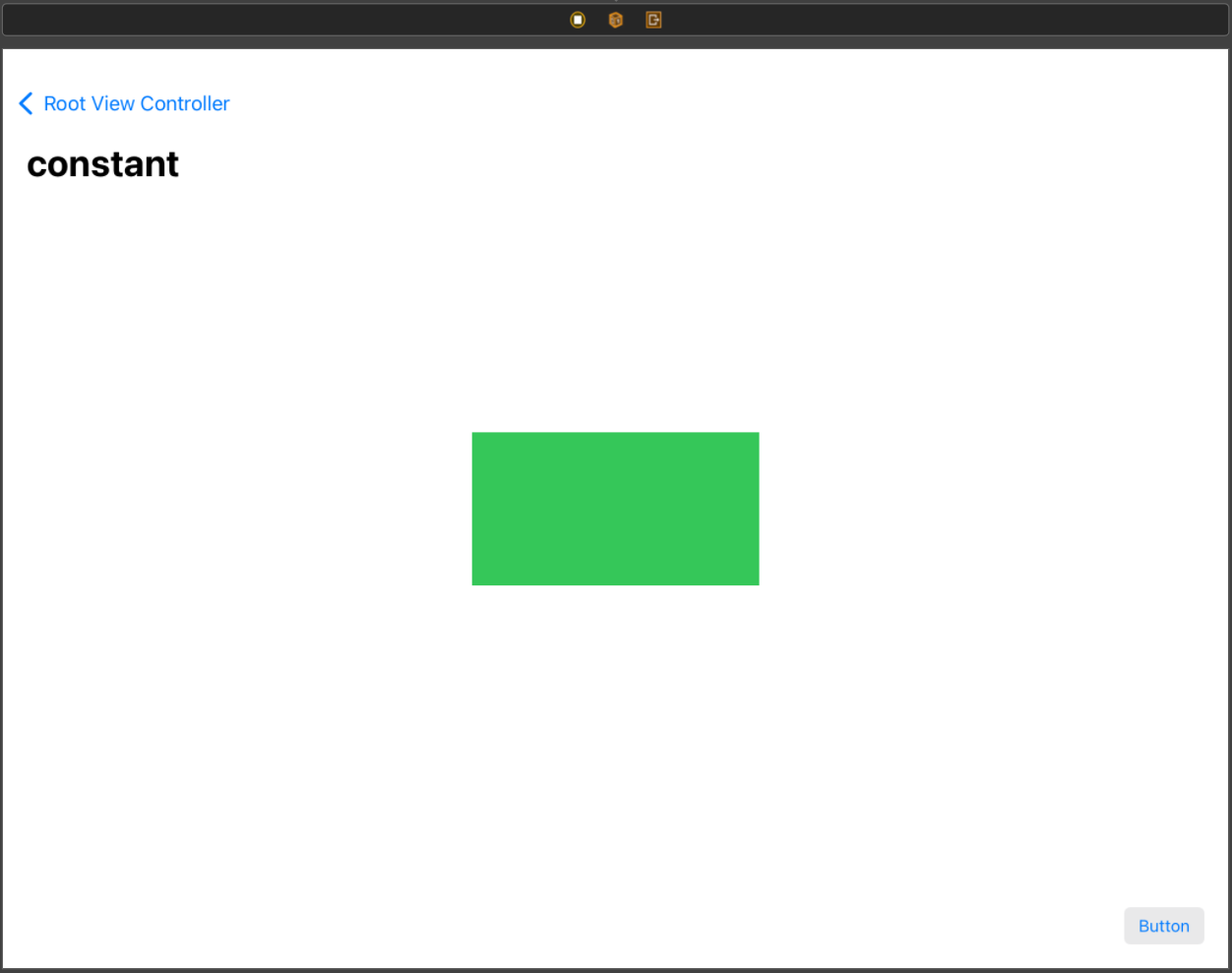Click the View Controller dock icon
Viewport: 1232px width, 973px height.
tap(578, 20)
